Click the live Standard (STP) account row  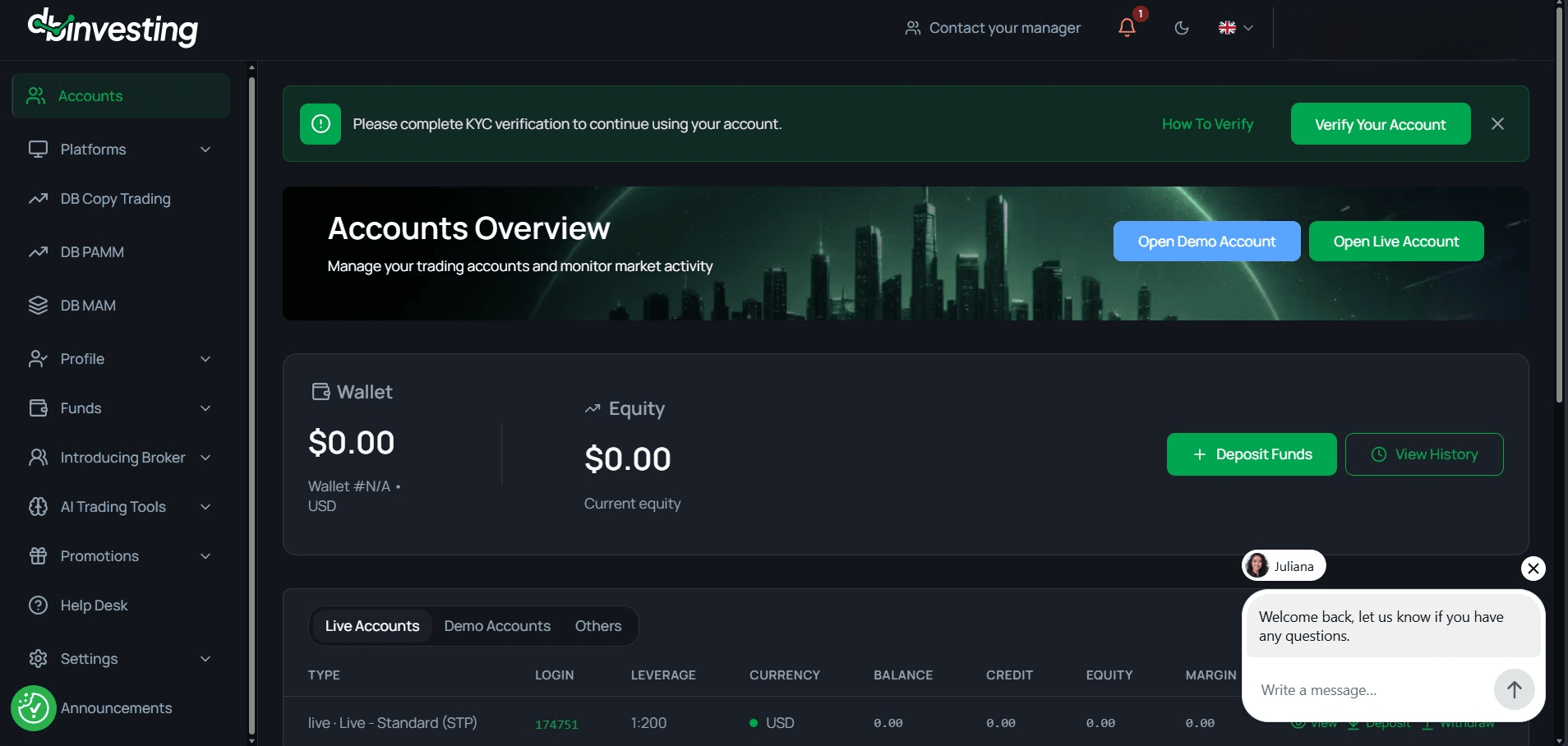point(906,723)
